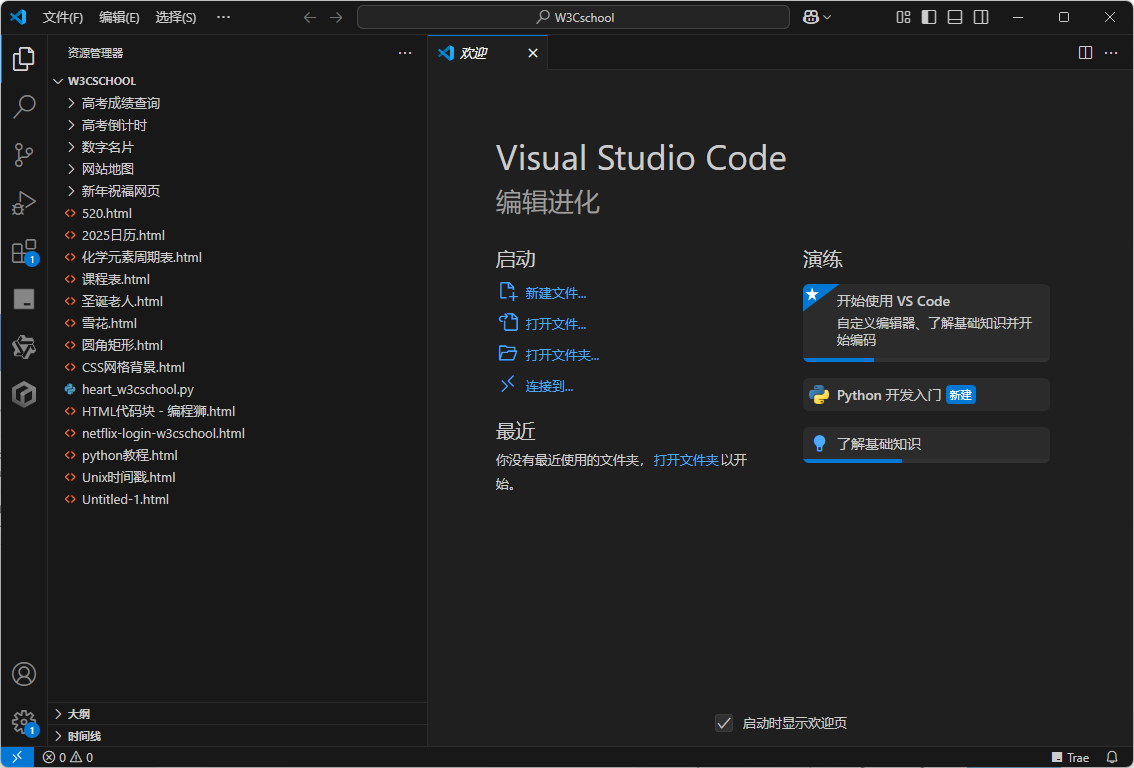Toggle the primary side bar
The image size is (1134, 768).
(x=929, y=17)
